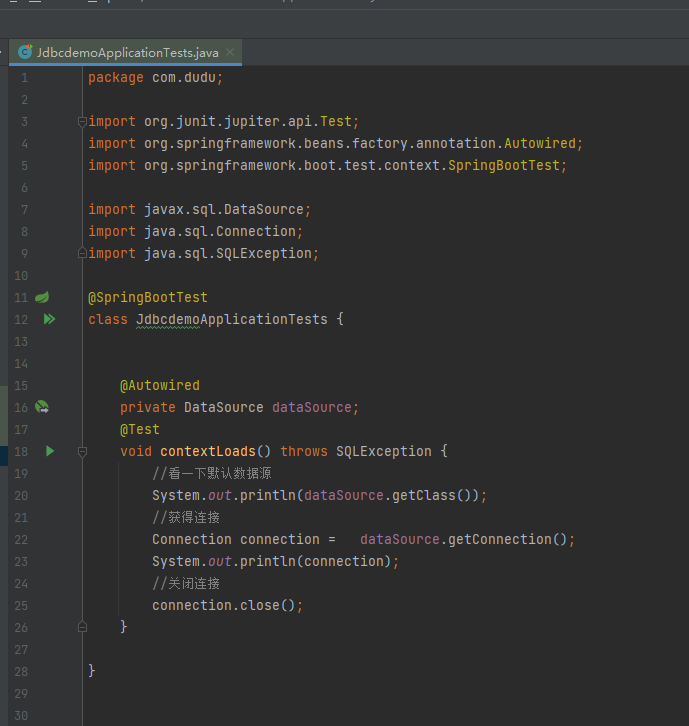Click the @Autowired annotation on line 15
Image resolution: width=689 pixels, height=726 pixels.
(160, 385)
